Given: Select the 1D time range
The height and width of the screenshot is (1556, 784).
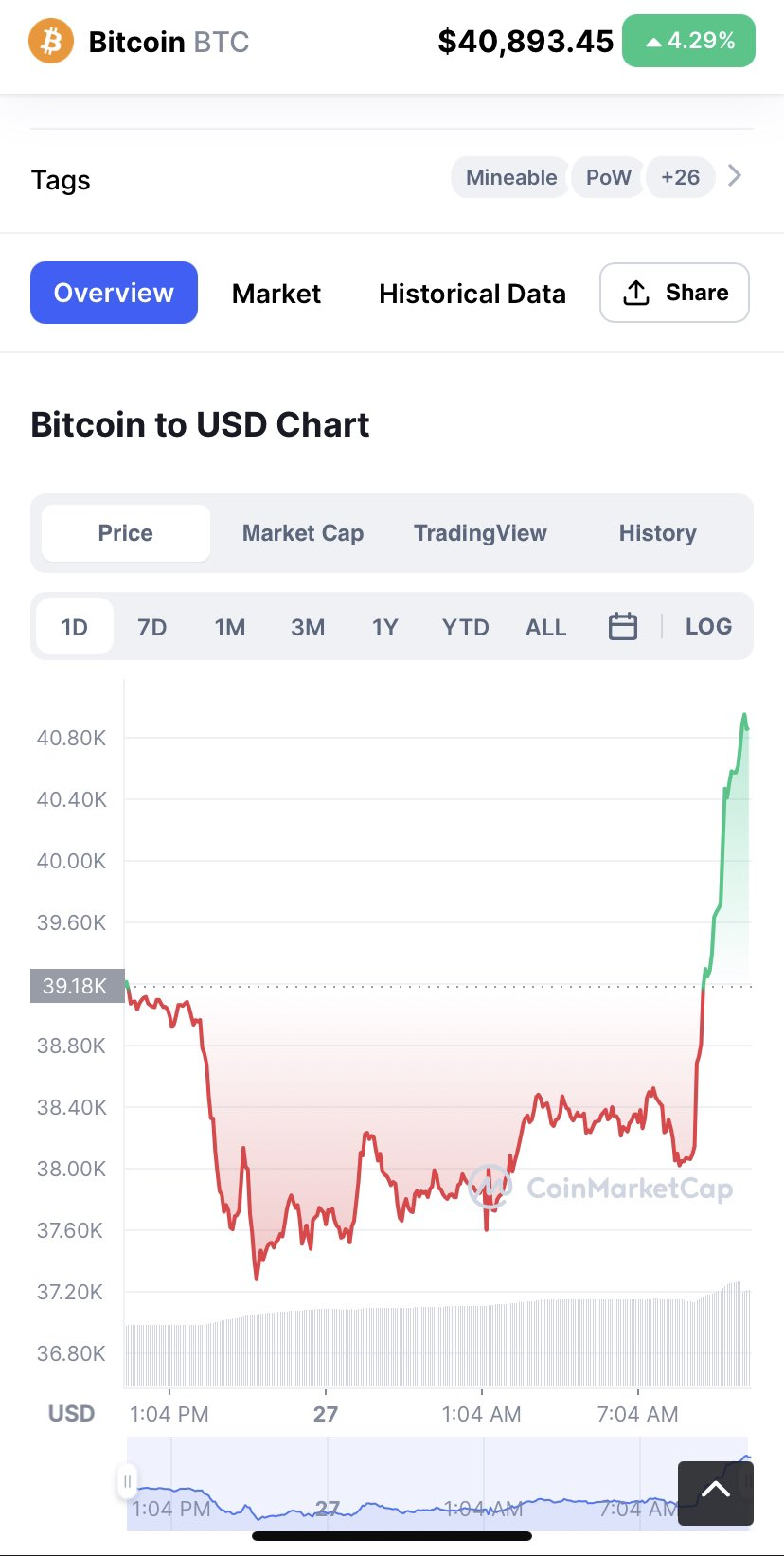Looking at the screenshot, I should [x=75, y=627].
